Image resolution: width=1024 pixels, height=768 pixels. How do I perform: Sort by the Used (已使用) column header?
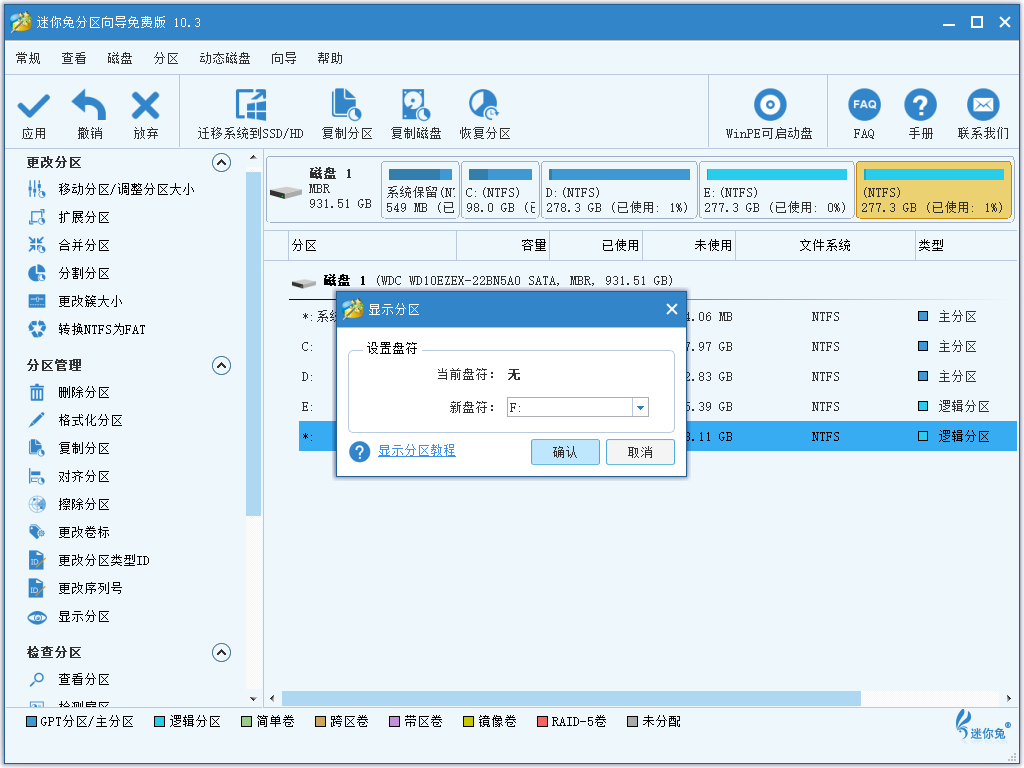pos(596,246)
